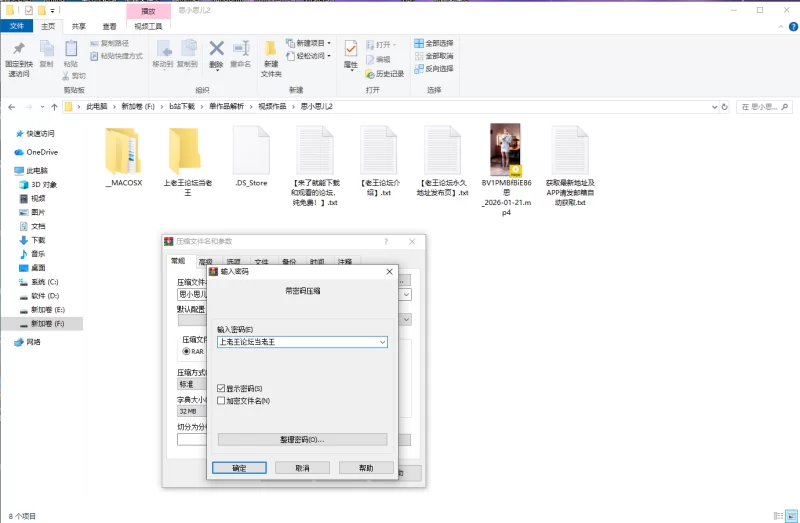
Task: Select Network in navigation pane
Action: pyautogui.click(x=33, y=342)
